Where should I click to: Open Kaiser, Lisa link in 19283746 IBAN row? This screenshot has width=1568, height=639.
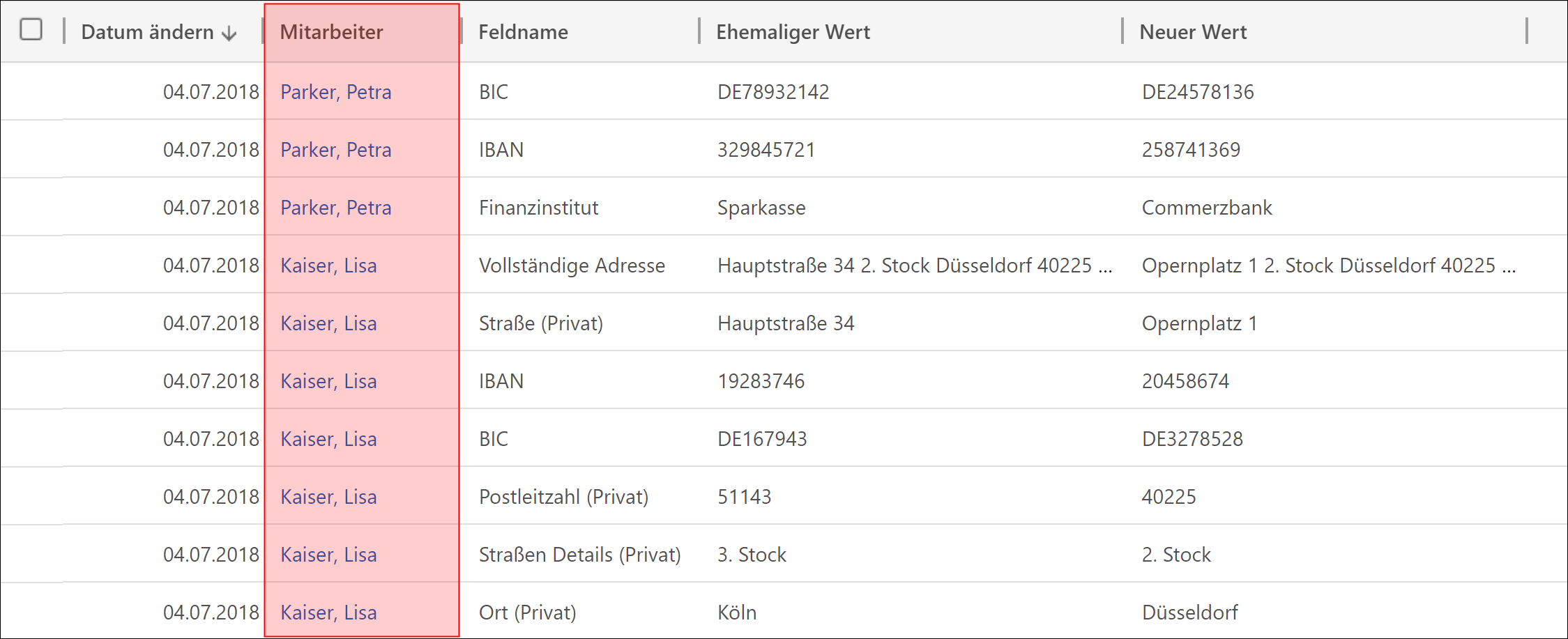point(328,381)
